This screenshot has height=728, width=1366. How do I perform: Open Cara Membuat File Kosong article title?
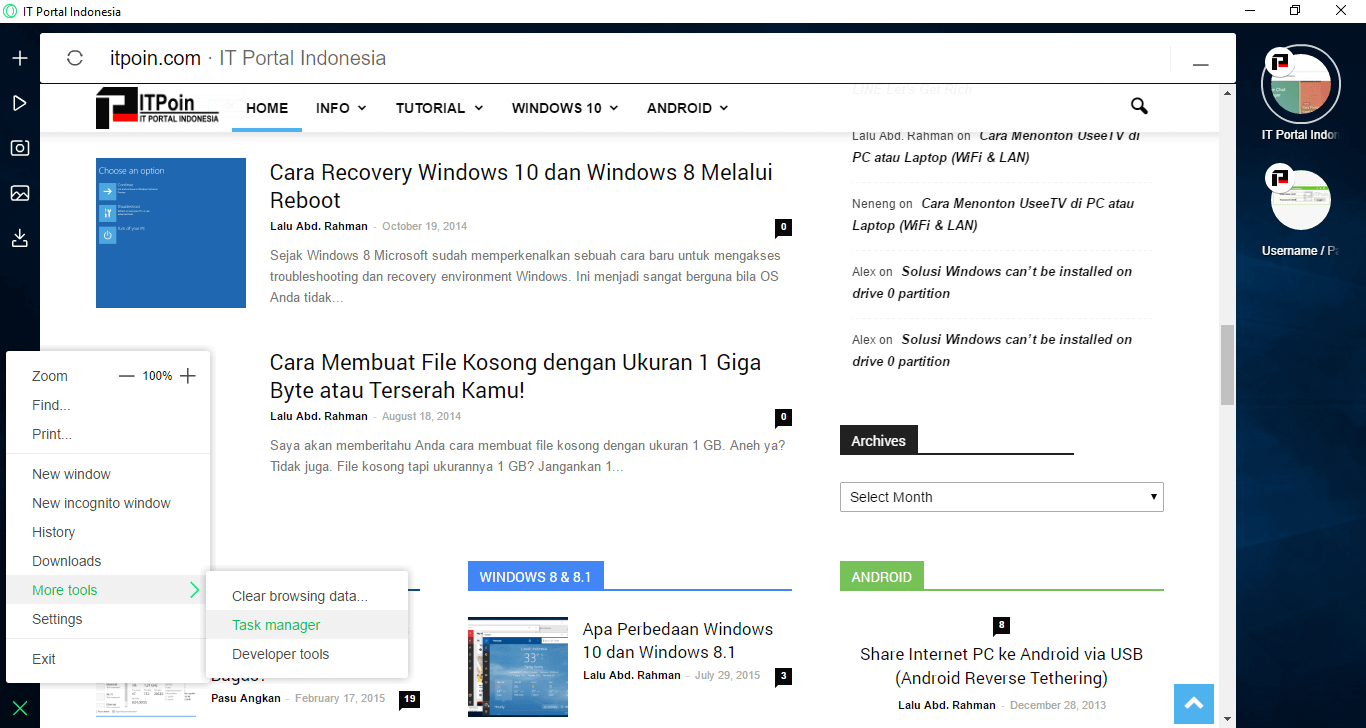click(x=516, y=376)
